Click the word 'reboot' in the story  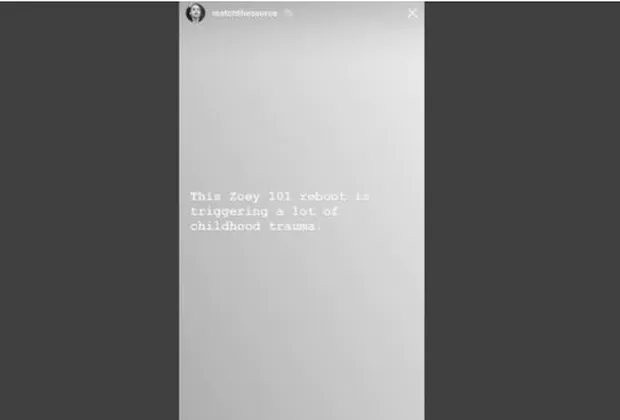pyautogui.click(x=322, y=196)
